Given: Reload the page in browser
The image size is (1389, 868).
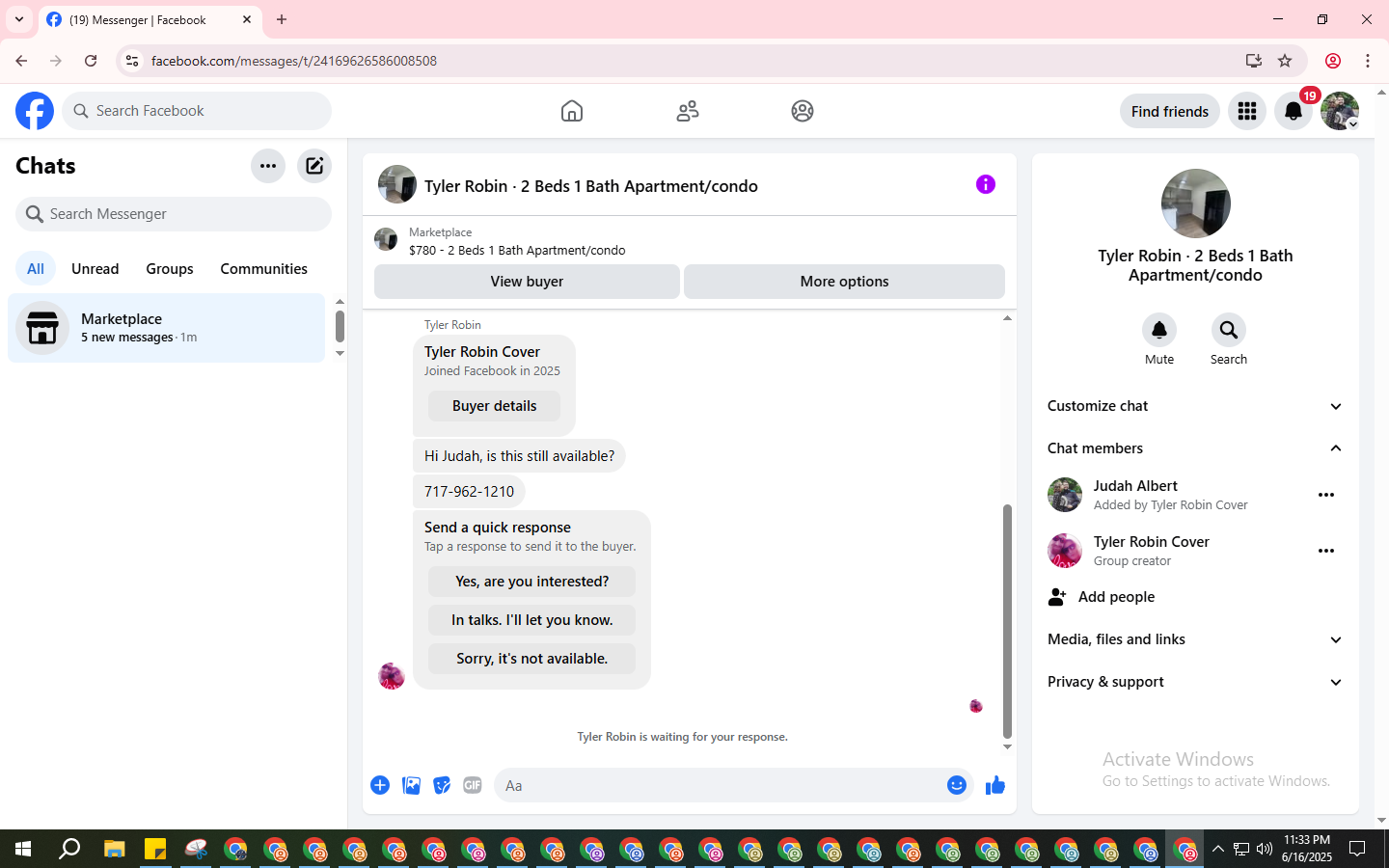Looking at the screenshot, I should 91,61.
